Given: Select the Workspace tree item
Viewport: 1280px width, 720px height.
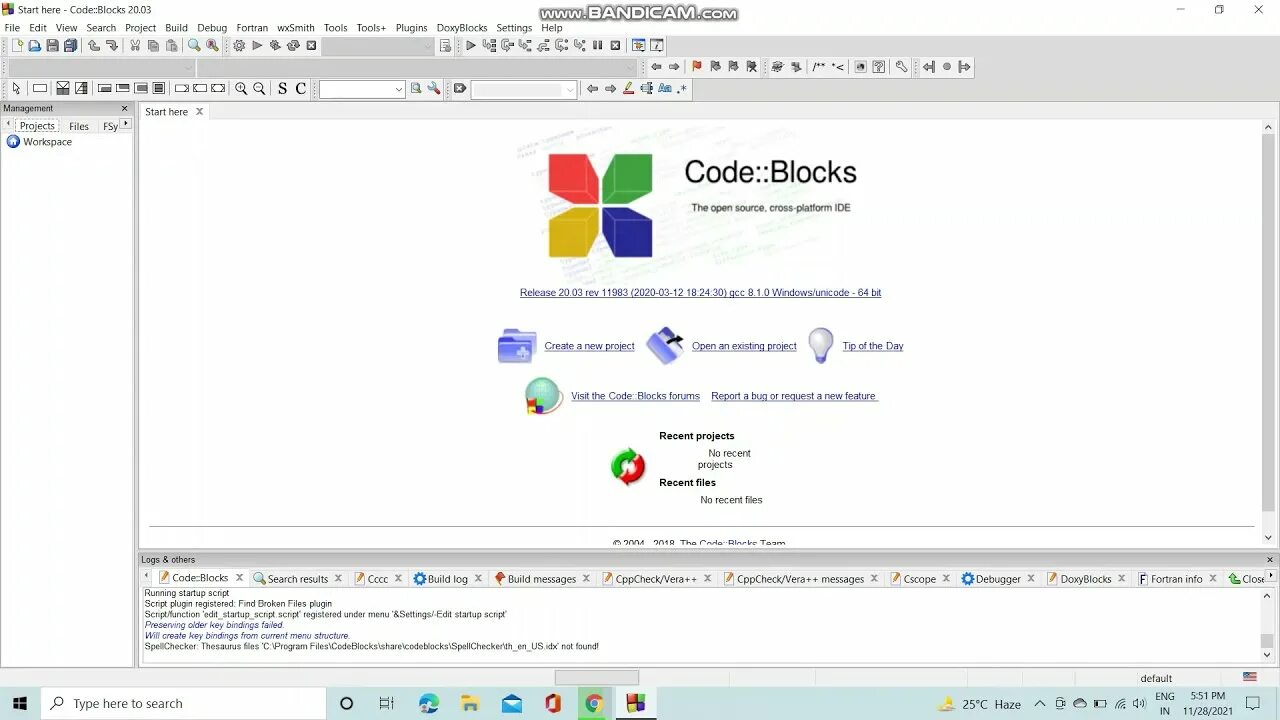Looking at the screenshot, I should 47,142.
